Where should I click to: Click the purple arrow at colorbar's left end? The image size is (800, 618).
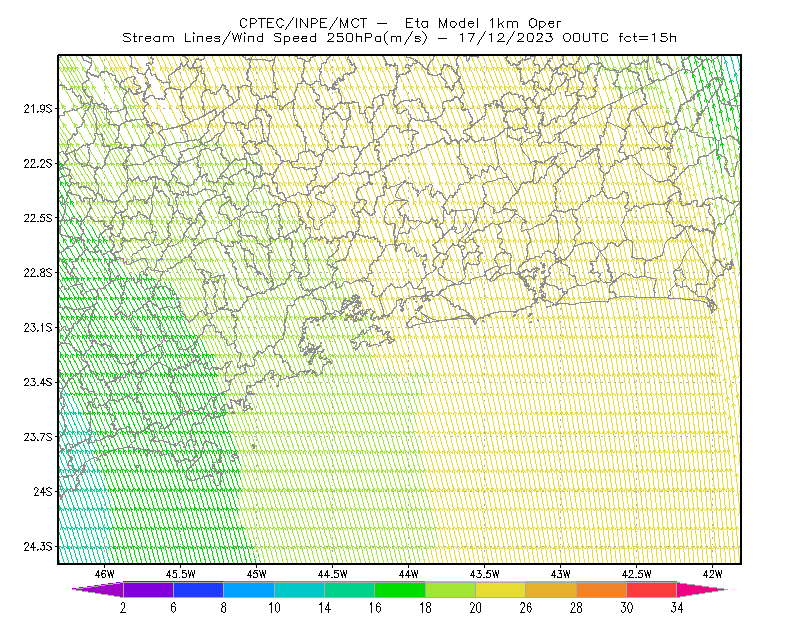point(98,589)
